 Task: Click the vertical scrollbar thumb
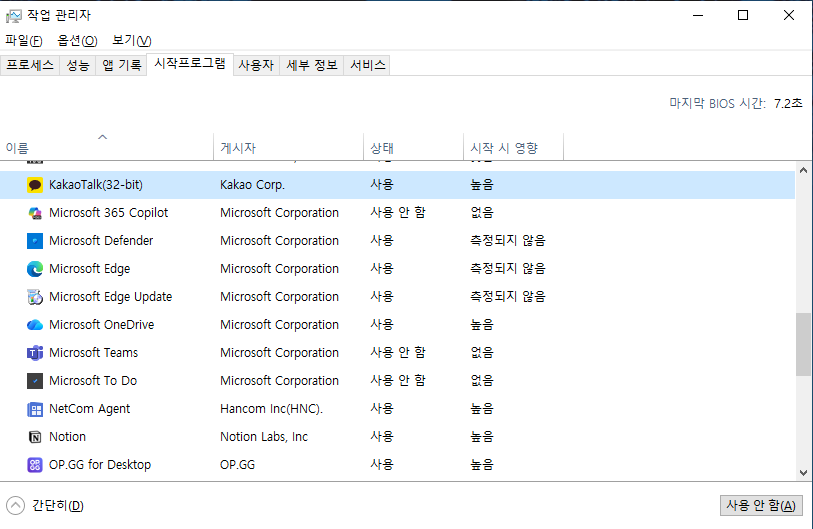tap(804, 344)
